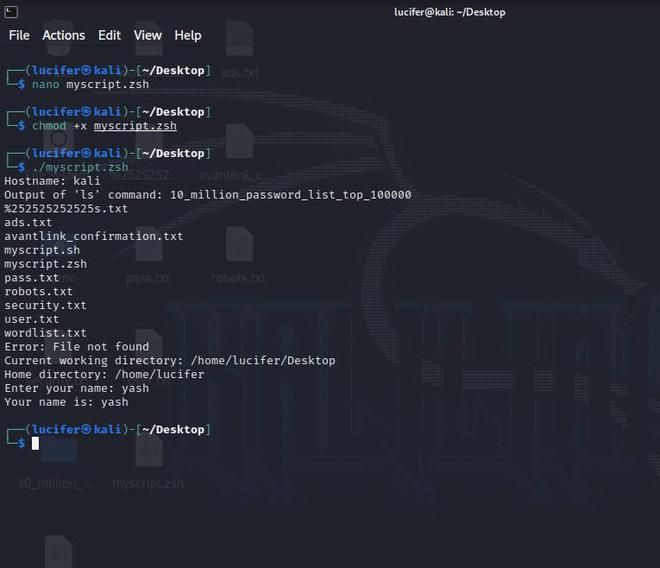Screen dimensions: 660x568
Task: Open the File menu
Action: click(19, 35)
